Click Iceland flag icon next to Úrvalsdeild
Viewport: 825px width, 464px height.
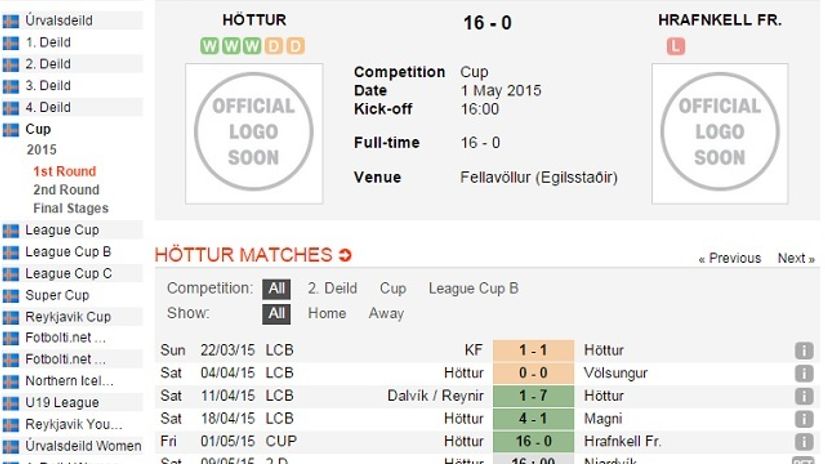(11, 21)
